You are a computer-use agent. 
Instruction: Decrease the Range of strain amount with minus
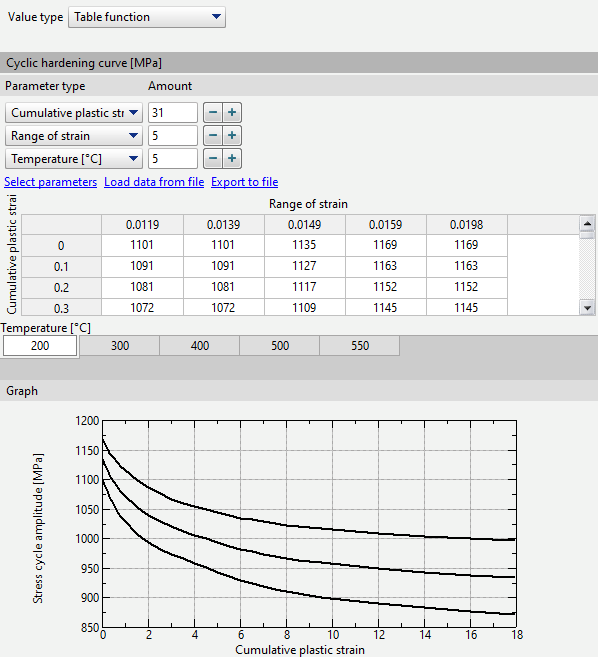pyautogui.click(x=213, y=136)
